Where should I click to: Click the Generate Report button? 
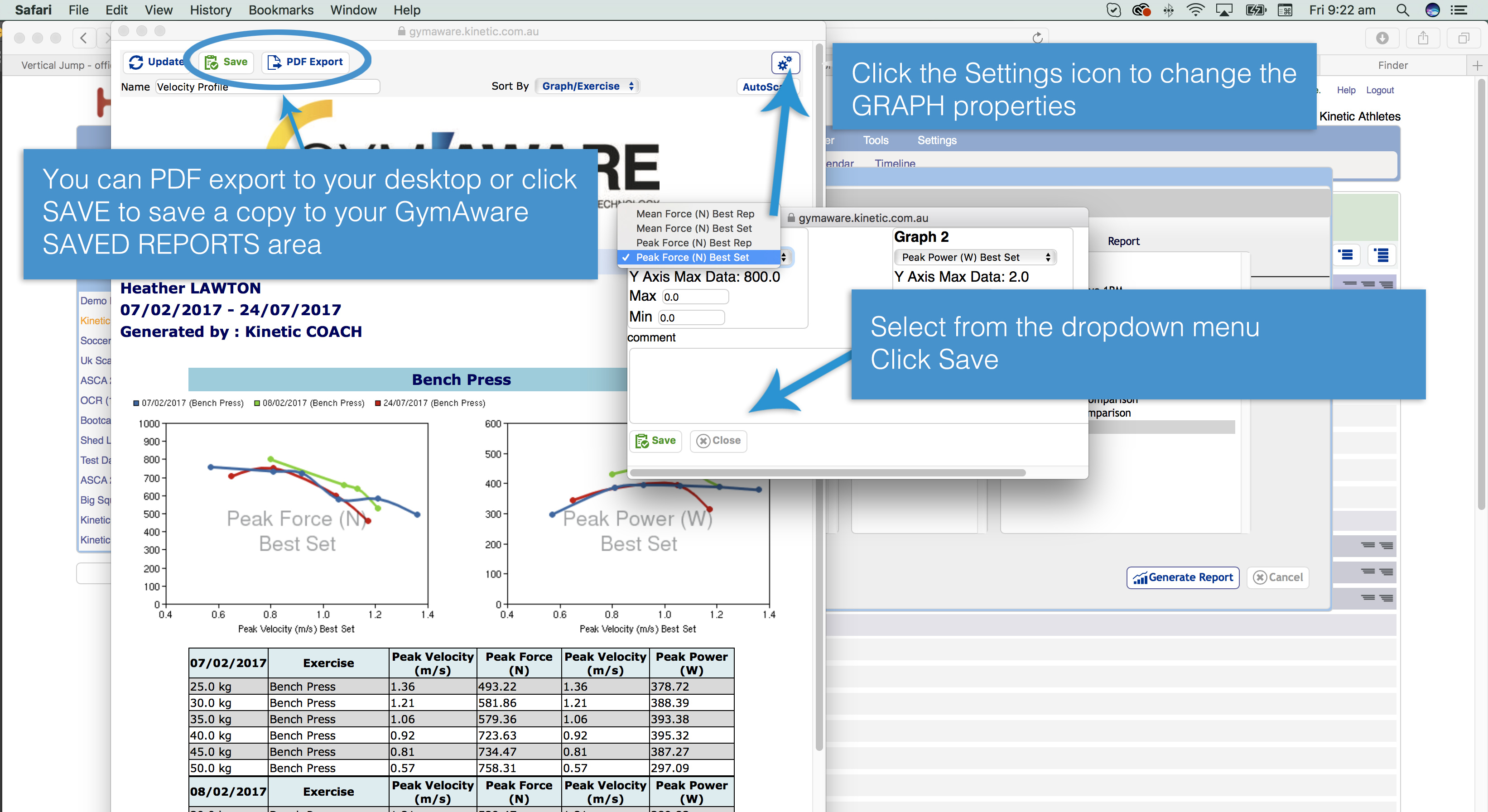[1182, 577]
